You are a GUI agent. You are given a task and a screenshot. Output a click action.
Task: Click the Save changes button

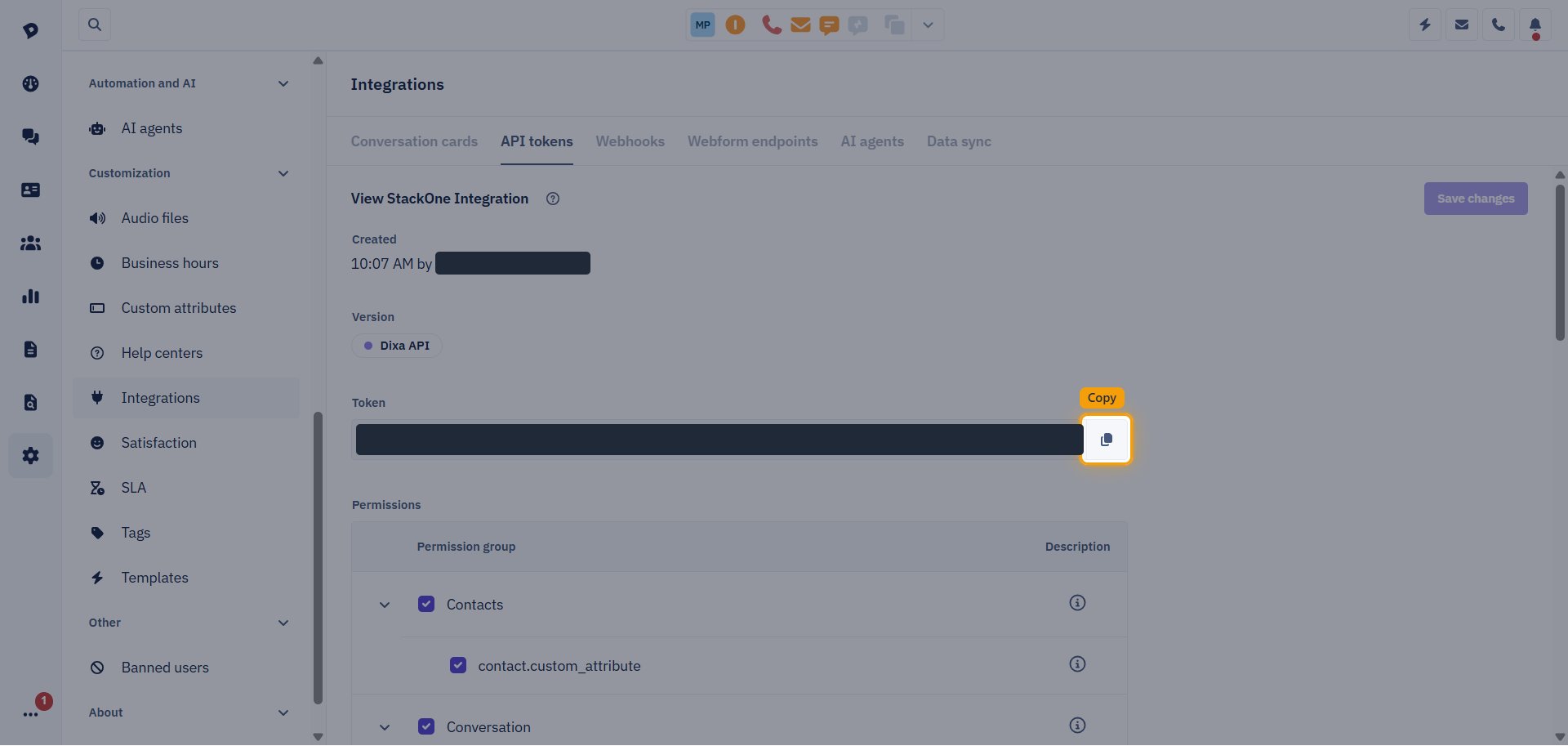click(1476, 199)
